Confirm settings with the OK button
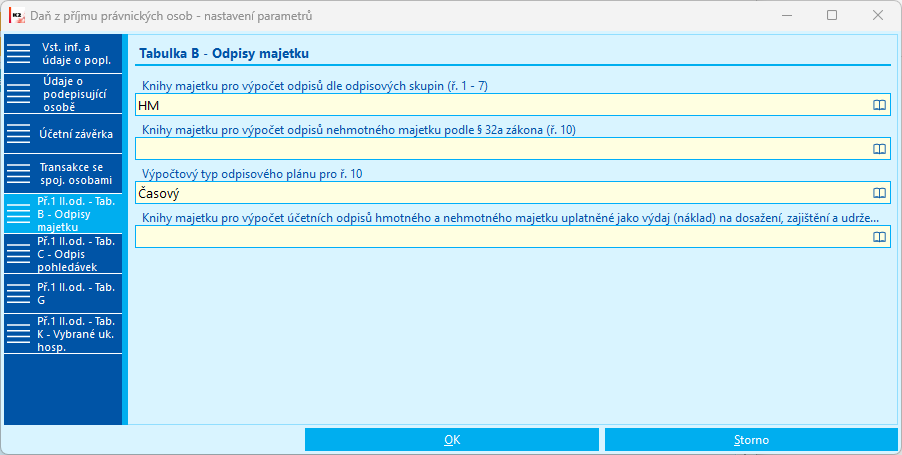902x455 pixels. pos(452,439)
